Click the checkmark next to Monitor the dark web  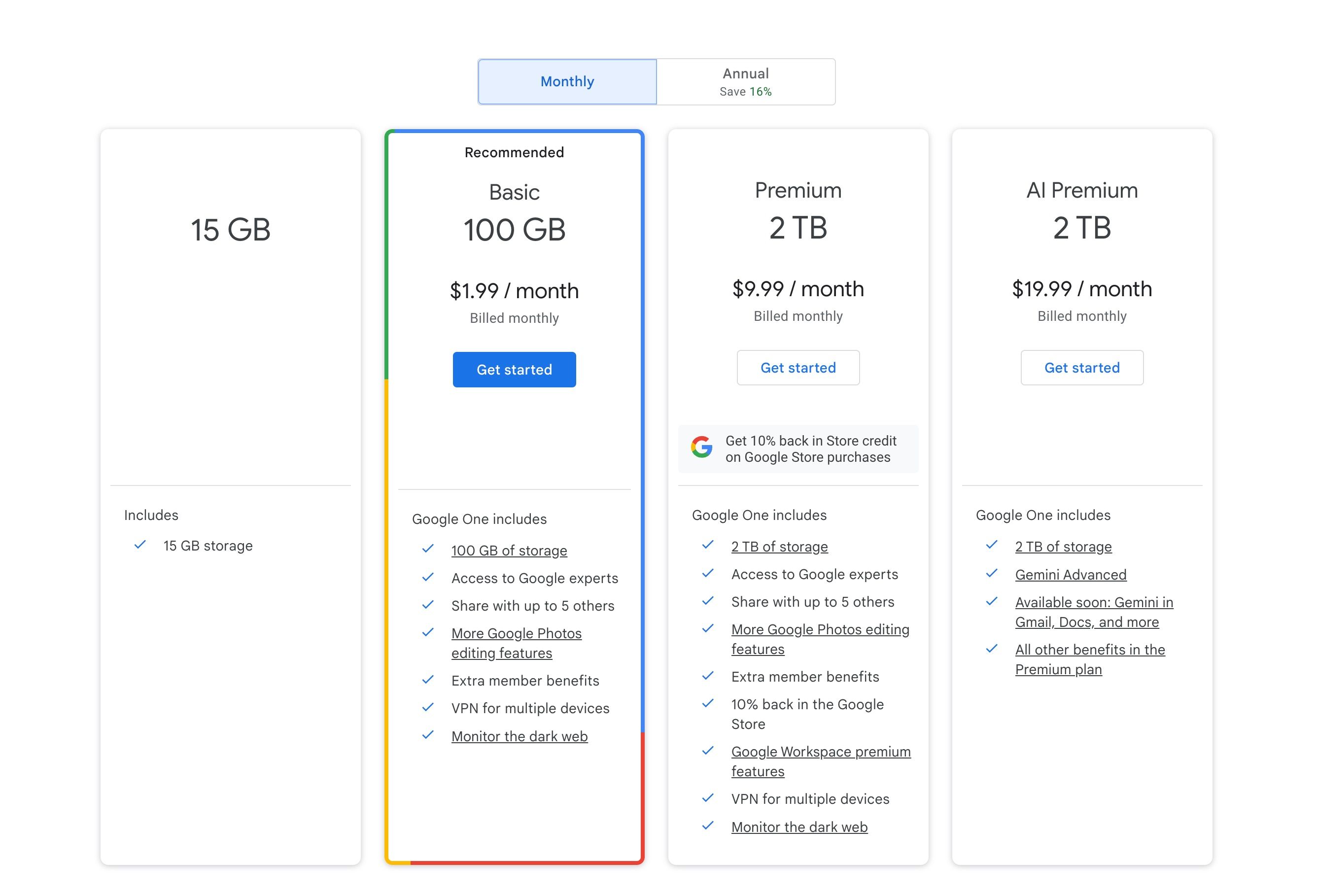pos(427,736)
